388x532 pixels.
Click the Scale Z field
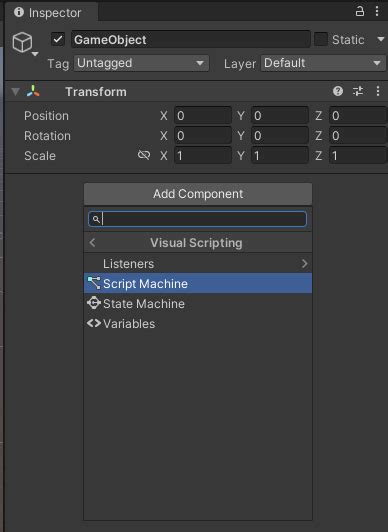click(x=358, y=156)
